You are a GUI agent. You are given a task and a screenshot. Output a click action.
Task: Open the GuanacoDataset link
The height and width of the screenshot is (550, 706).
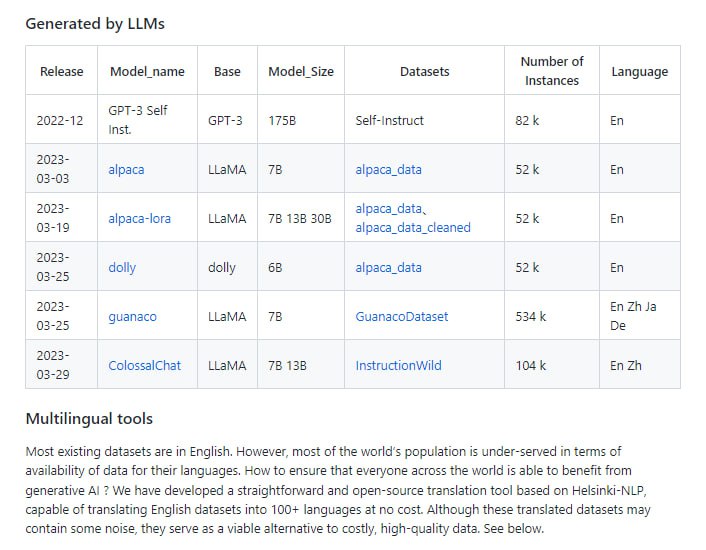click(401, 316)
